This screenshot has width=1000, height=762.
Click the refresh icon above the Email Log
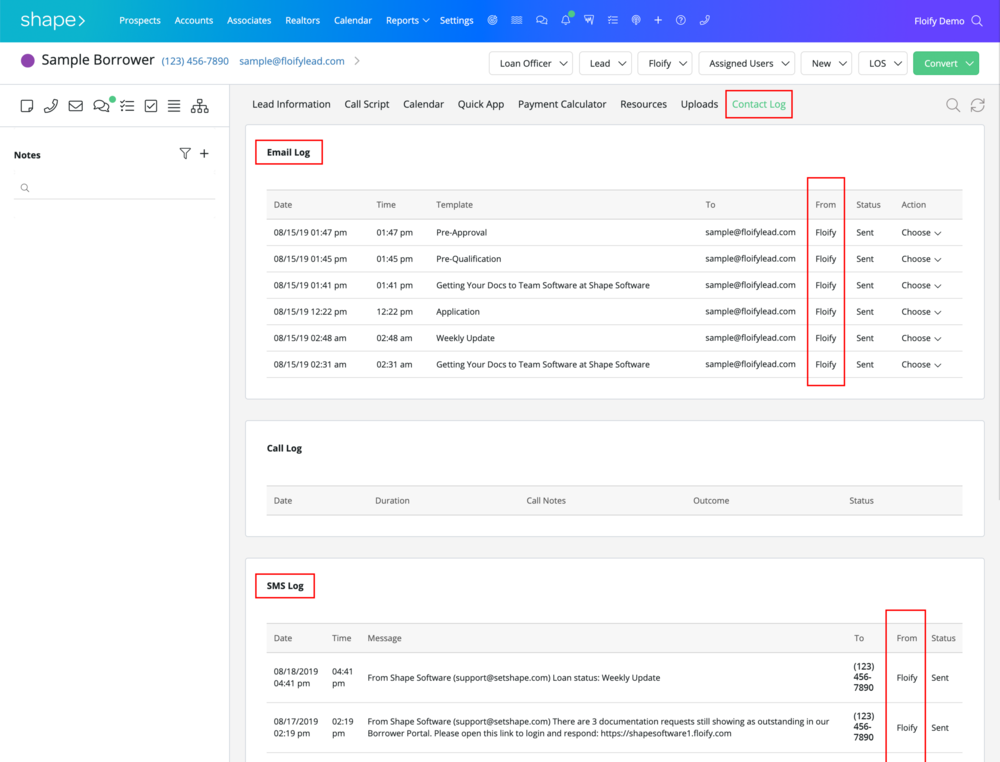point(978,105)
